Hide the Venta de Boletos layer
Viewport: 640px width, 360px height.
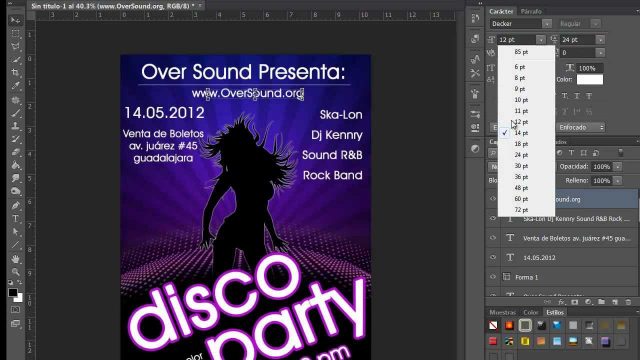pos(493,238)
